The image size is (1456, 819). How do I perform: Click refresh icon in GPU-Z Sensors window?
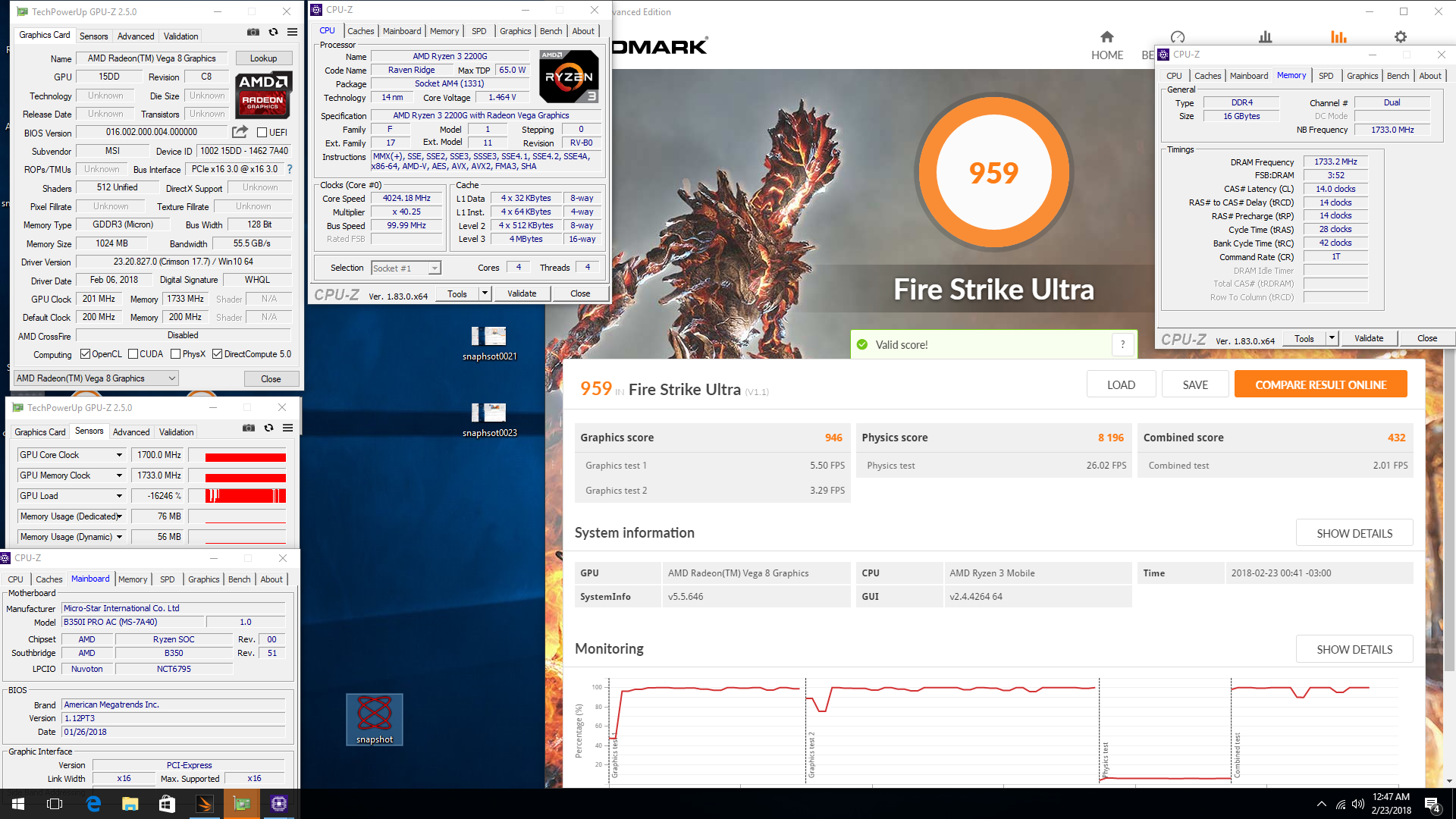pyautogui.click(x=268, y=428)
